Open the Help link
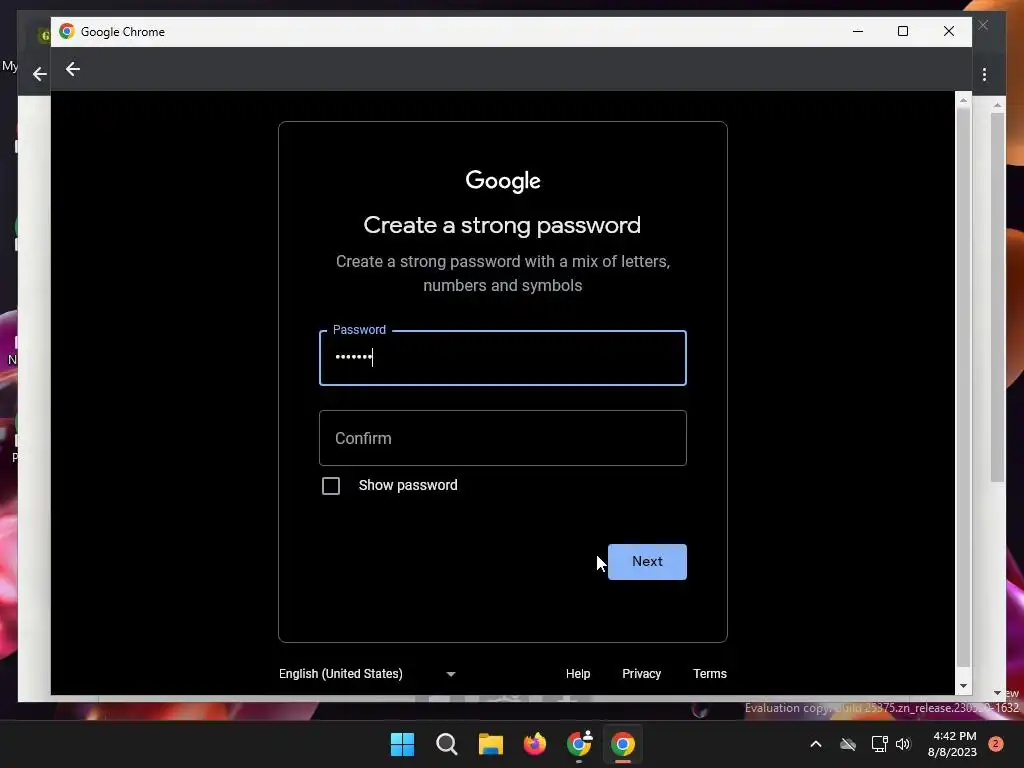1024x768 pixels. click(x=578, y=674)
